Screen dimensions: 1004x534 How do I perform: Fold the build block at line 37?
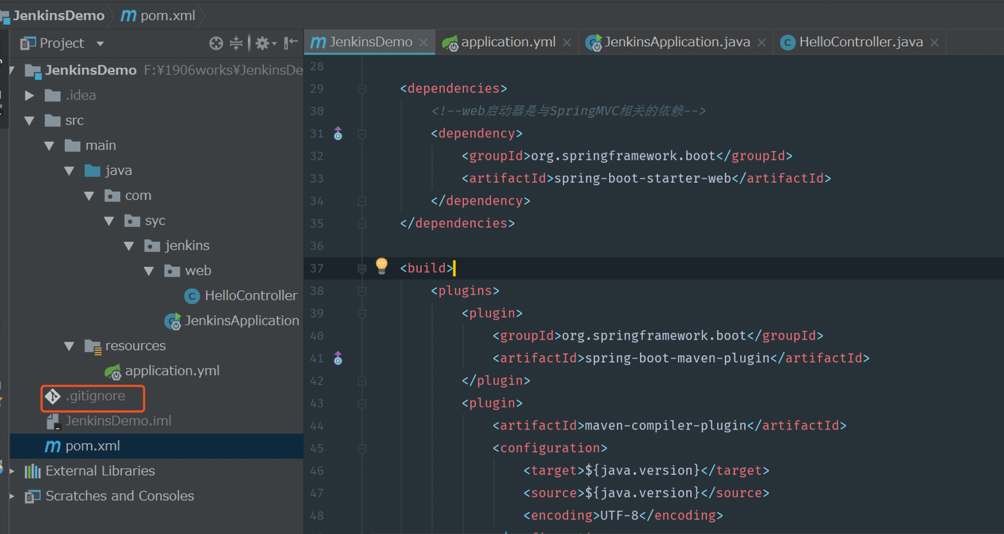pos(362,268)
